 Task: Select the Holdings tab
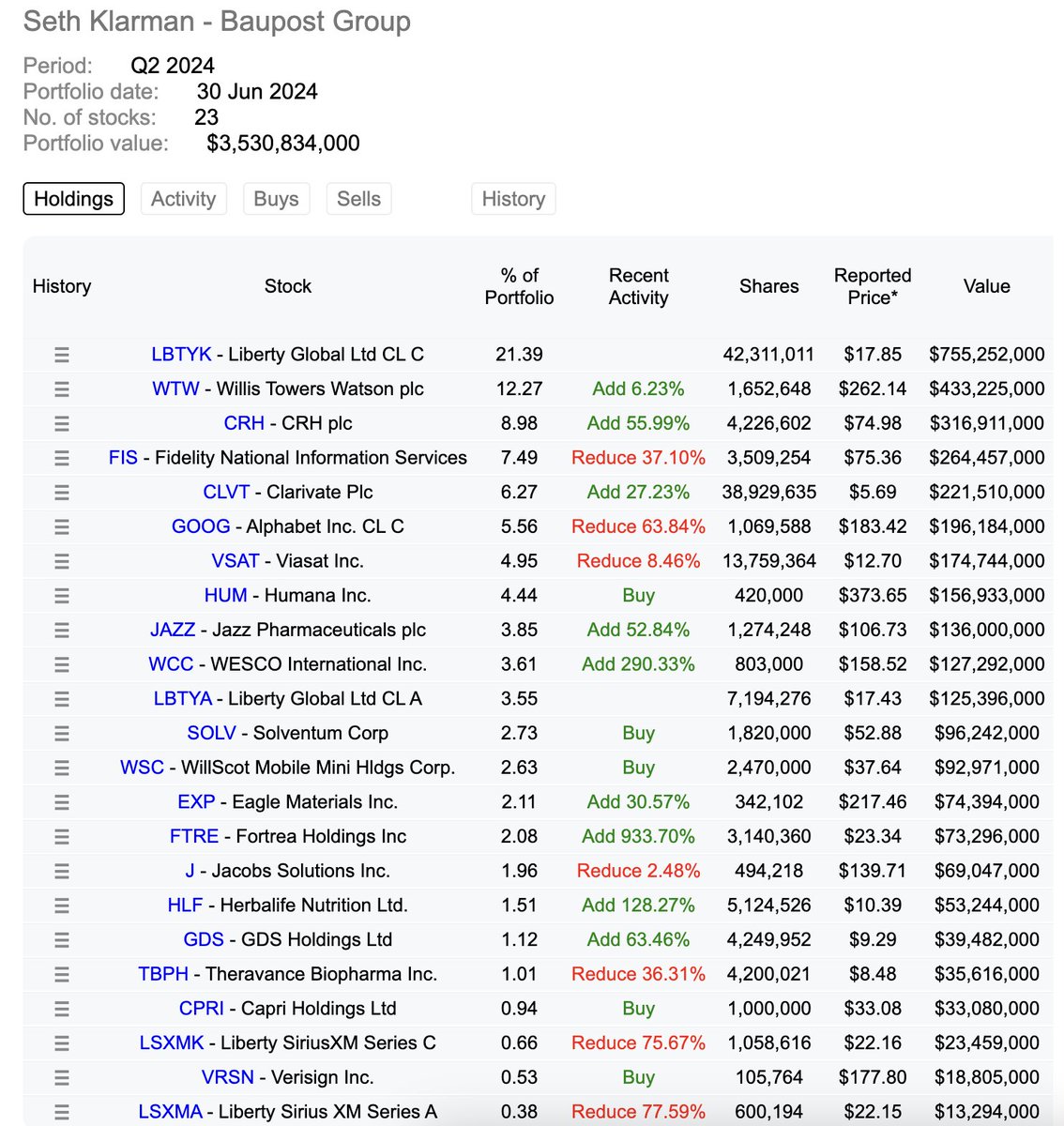(x=73, y=199)
